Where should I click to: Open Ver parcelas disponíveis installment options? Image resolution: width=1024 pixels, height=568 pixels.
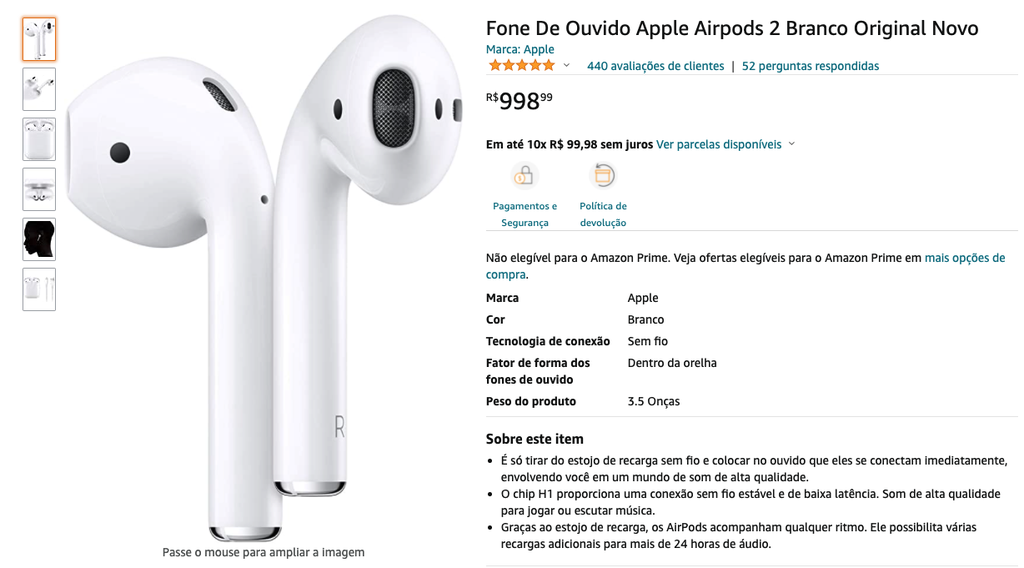(x=718, y=144)
